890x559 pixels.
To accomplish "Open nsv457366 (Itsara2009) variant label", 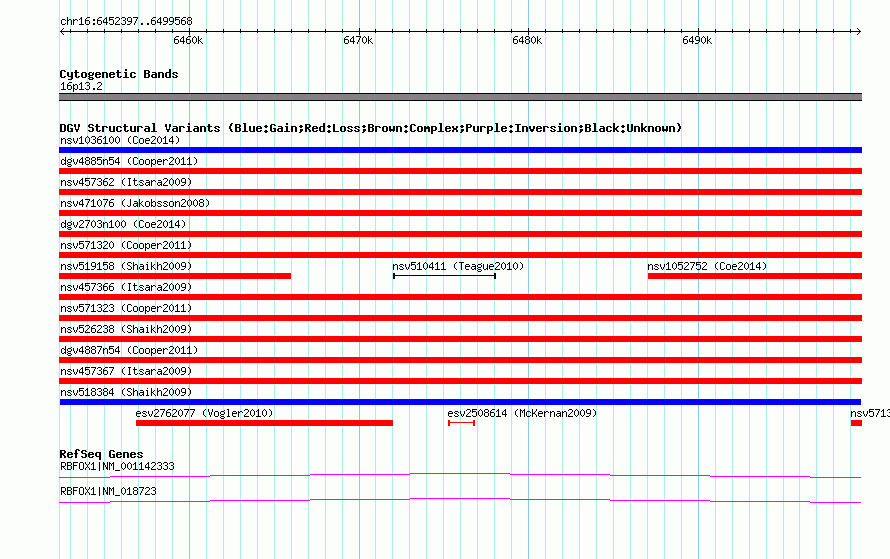I will click(126, 287).
